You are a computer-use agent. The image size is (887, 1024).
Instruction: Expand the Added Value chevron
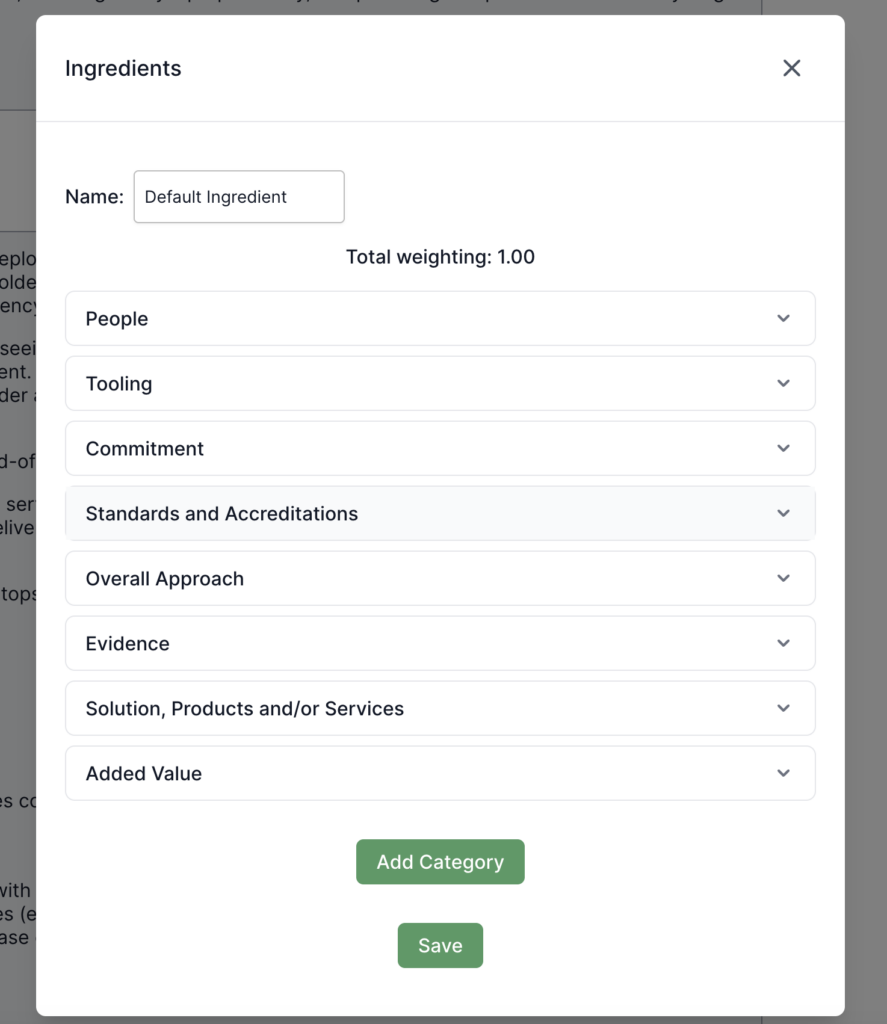coord(783,773)
